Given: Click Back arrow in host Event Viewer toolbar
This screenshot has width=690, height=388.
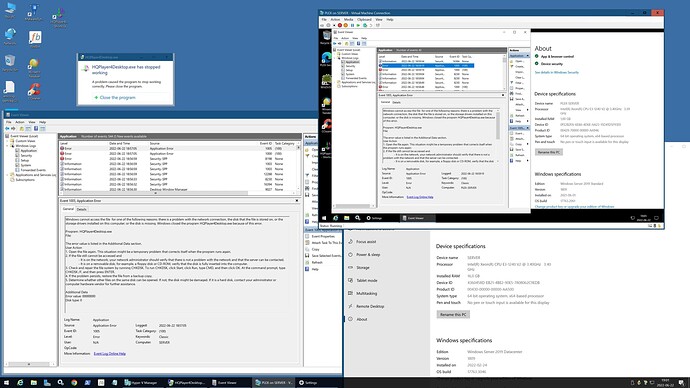Looking at the screenshot, I should pyautogui.click(x=7, y=128).
